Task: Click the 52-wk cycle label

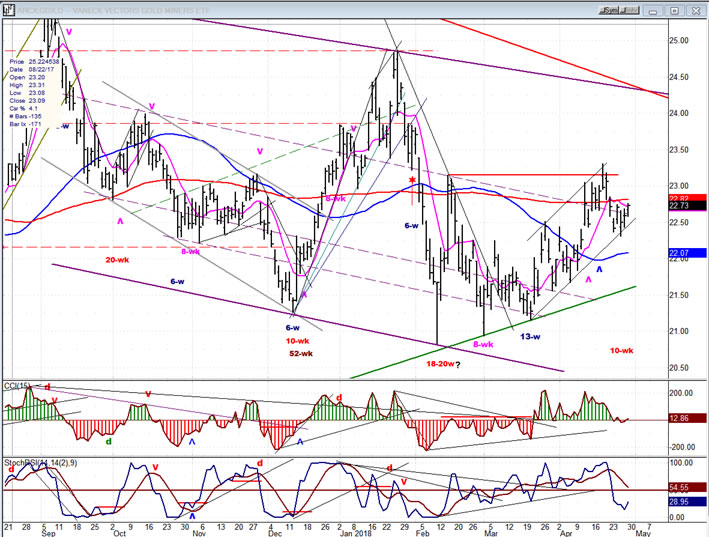Action: [301, 354]
